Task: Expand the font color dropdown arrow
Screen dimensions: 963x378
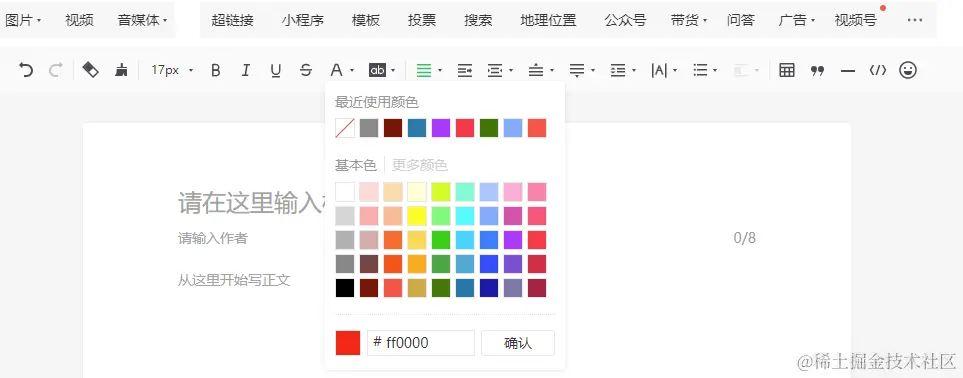Action: pyautogui.click(x=352, y=71)
